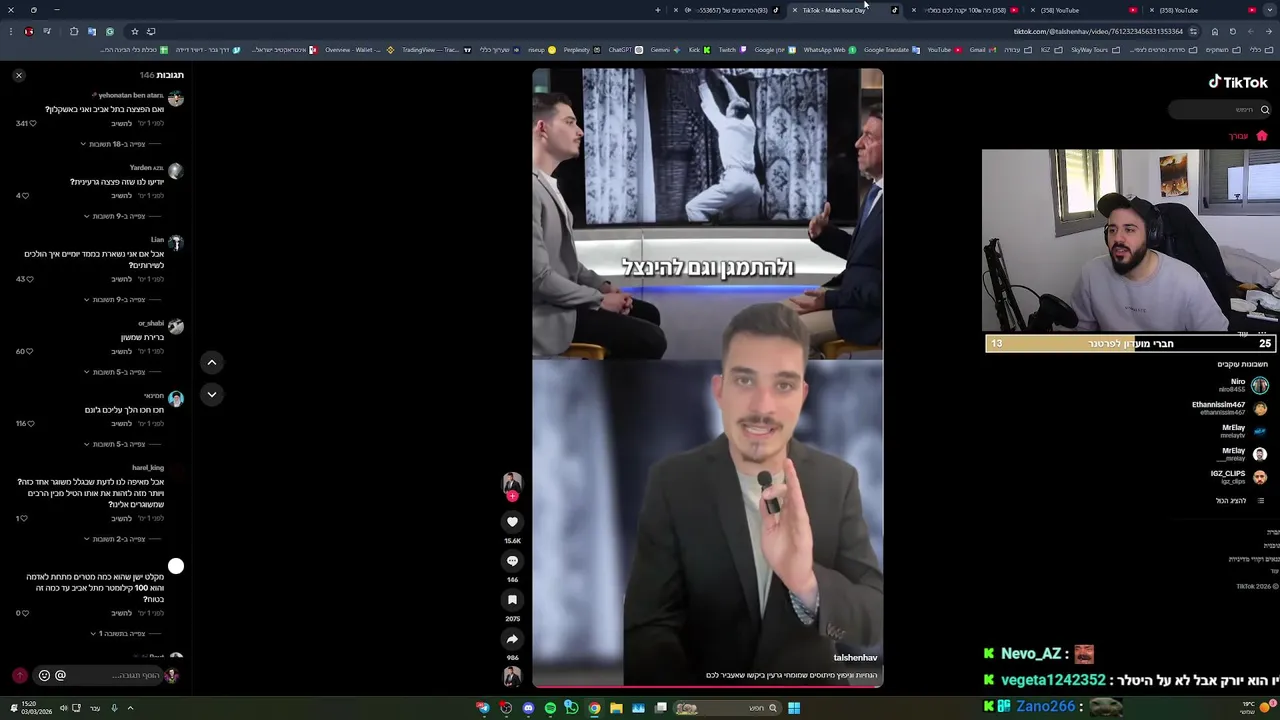Open the TikTok home house icon

[x=1261, y=136]
